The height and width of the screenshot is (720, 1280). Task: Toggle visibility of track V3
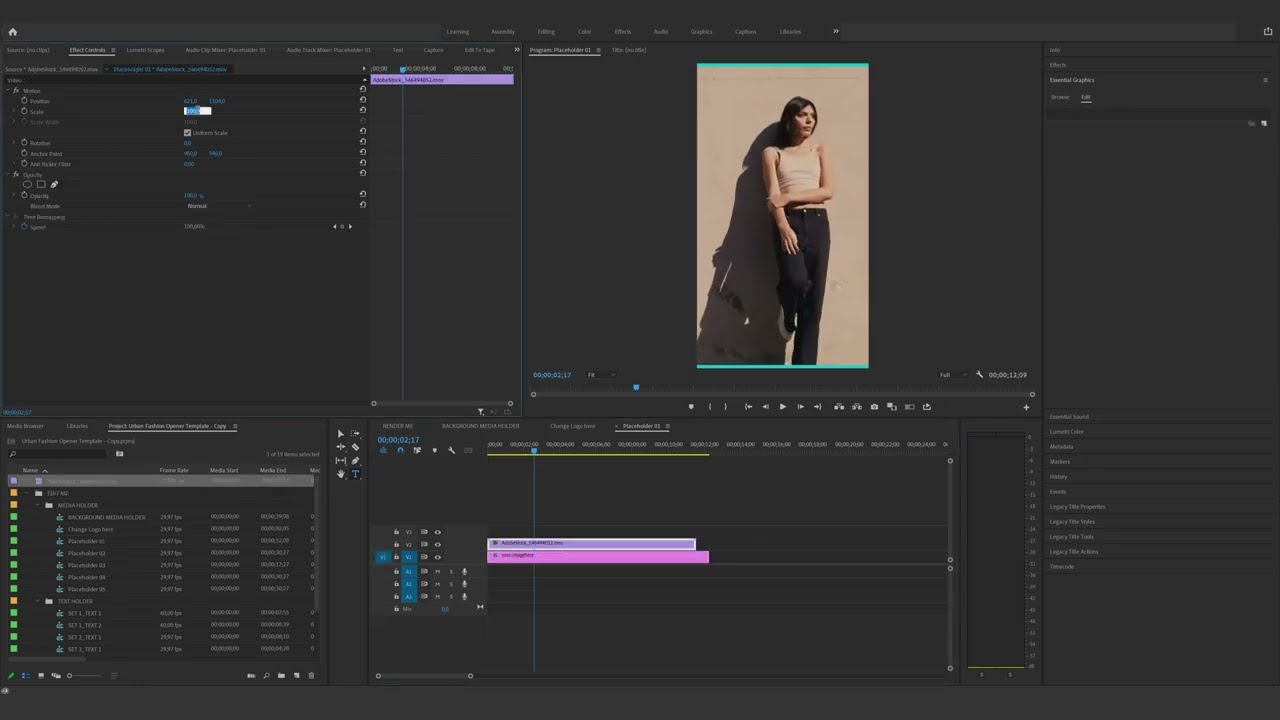[x=437, y=532]
